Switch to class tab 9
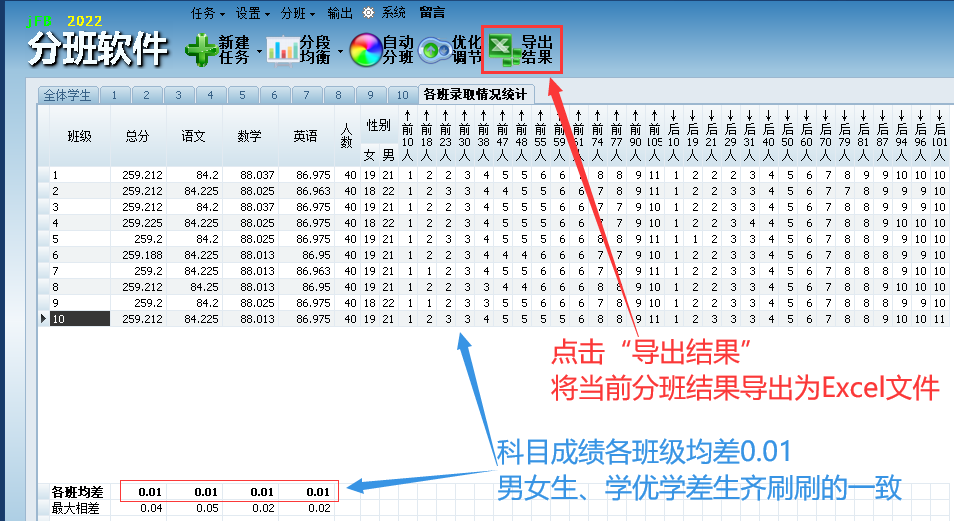Screen dimensions: 954x521 point(371,95)
